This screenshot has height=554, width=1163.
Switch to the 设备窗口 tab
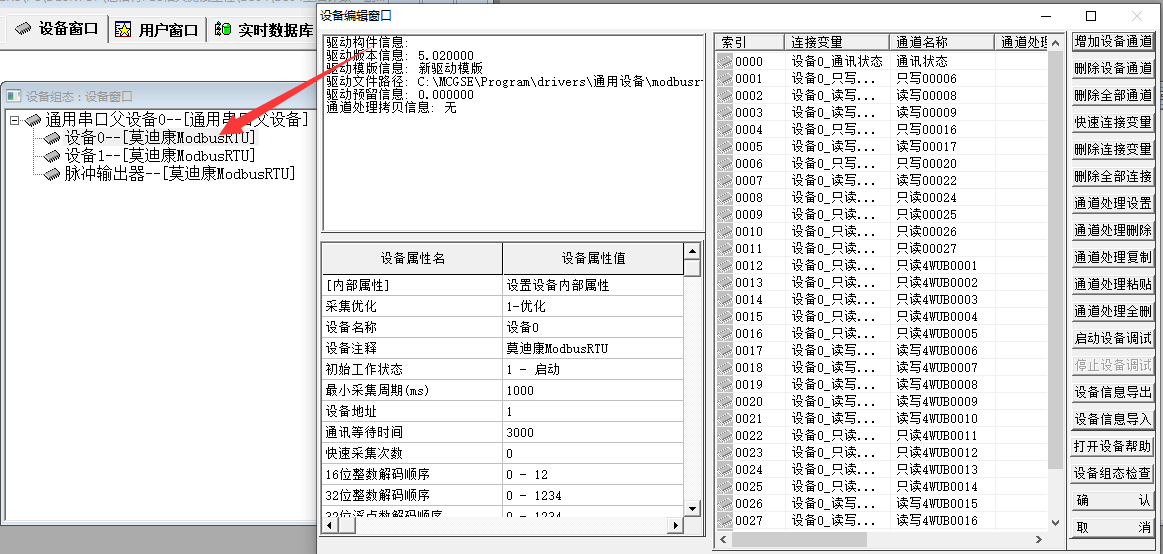57,29
